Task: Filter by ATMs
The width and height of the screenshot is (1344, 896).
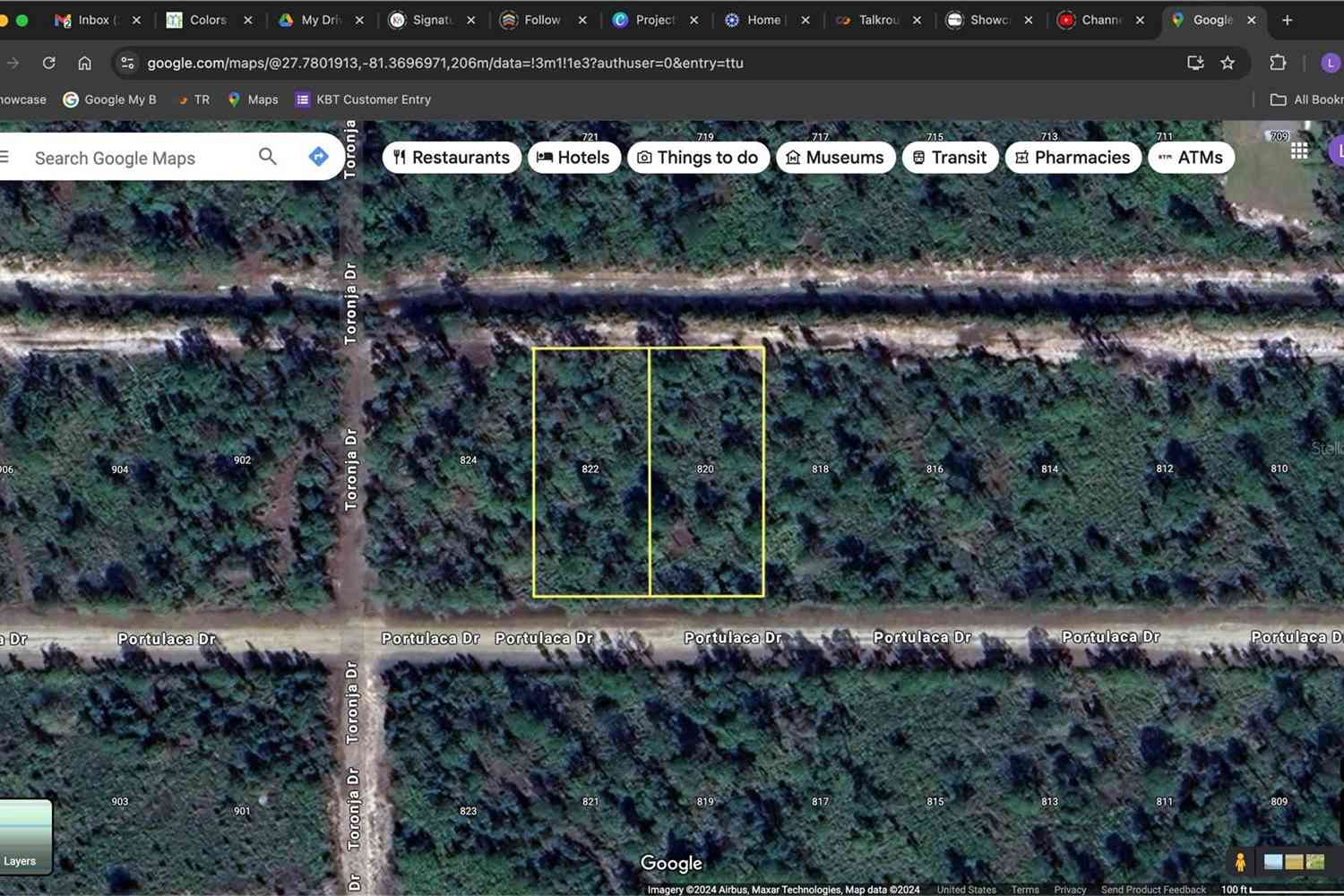Action: (1191, 158)
